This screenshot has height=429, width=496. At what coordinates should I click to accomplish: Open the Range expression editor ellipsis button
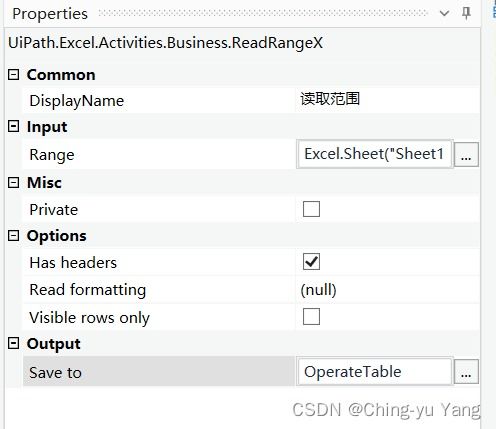pyautogui.click(x=466, y=154)
